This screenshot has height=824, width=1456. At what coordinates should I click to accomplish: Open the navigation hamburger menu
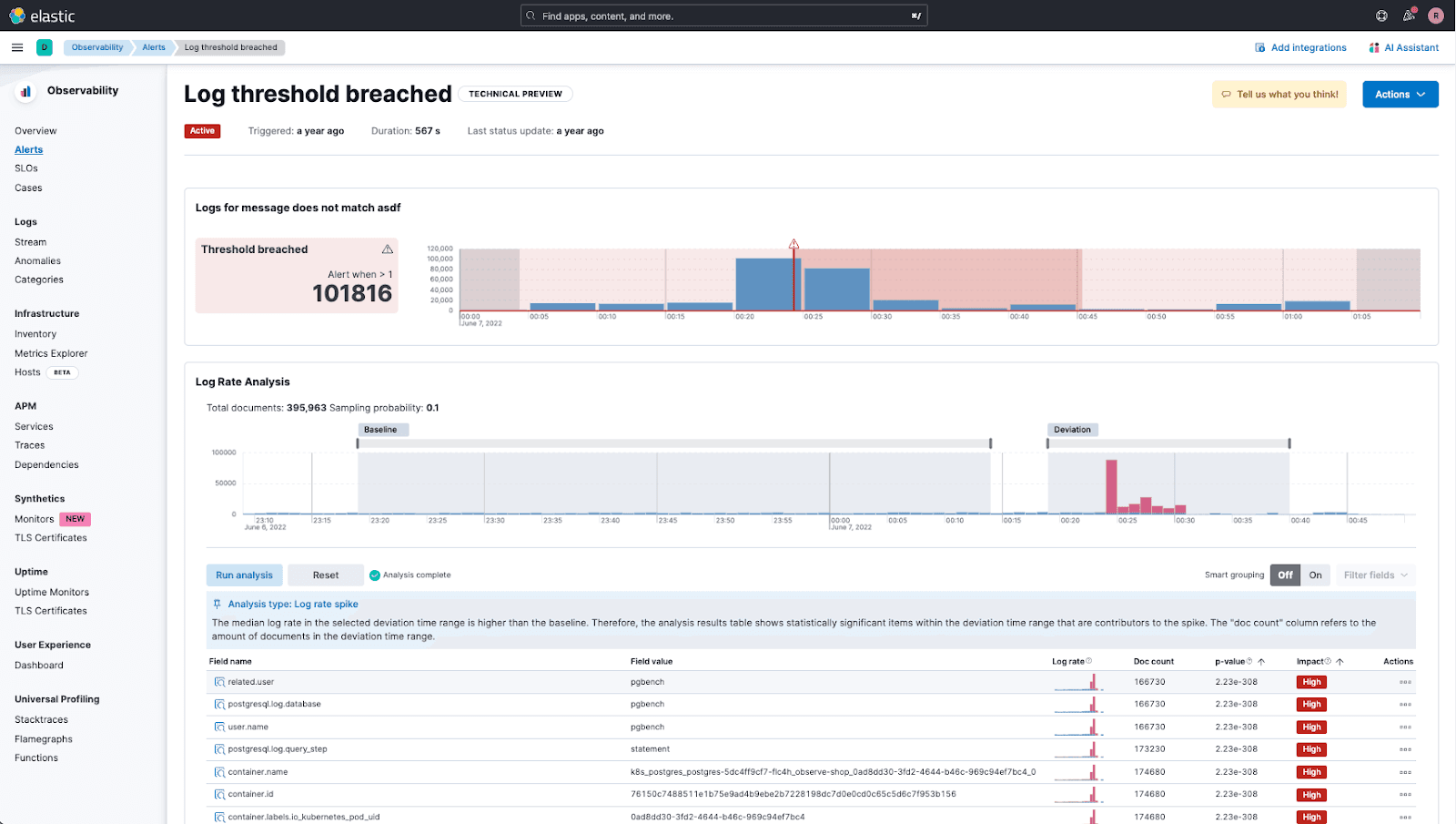pyautogui.click(x=17, y=47)
